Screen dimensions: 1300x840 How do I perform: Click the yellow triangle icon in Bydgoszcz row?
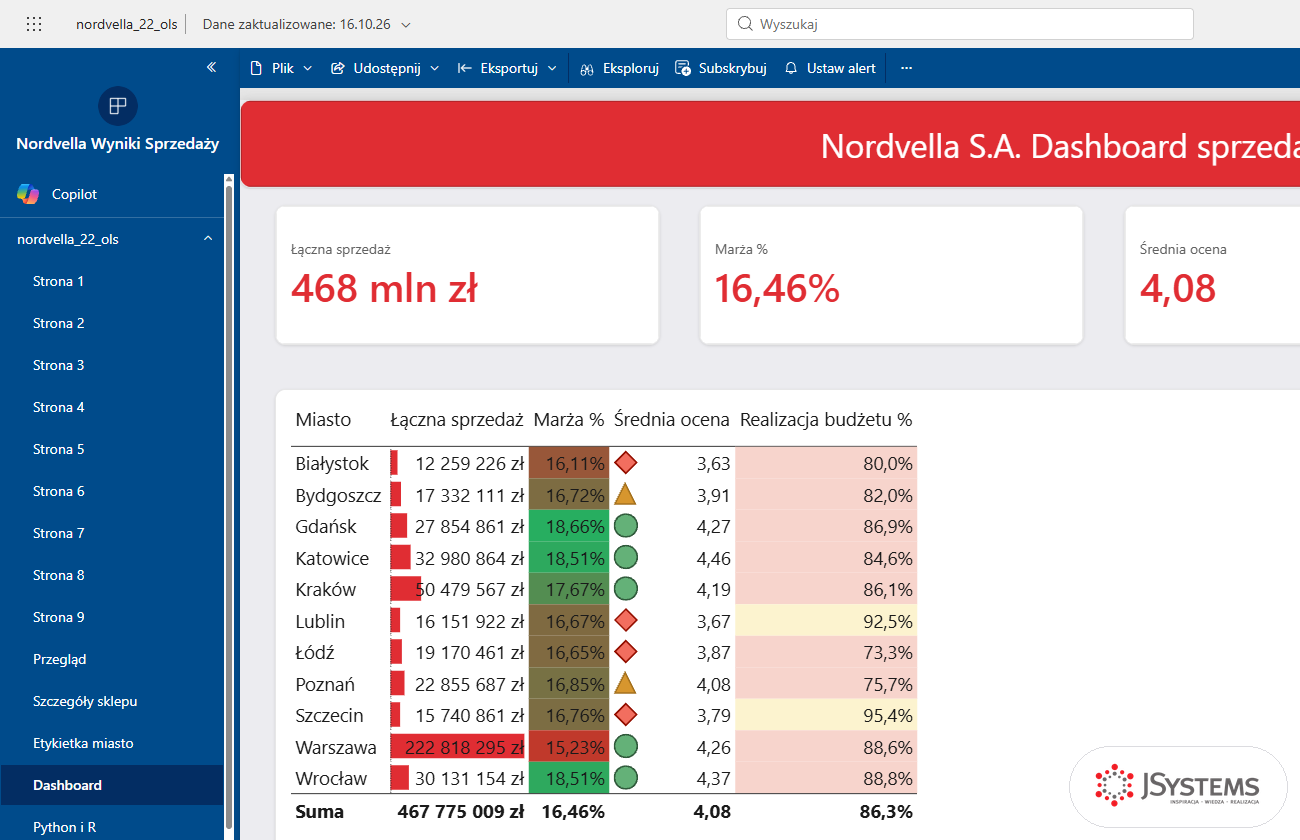[x=626, y=494]
